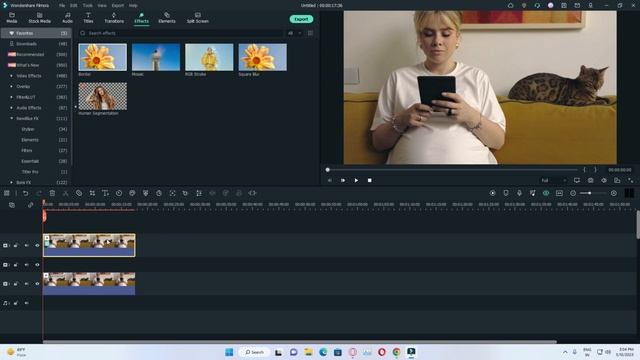Image resolution: width=640 pixels, height=360 pixels.
Task: Select the top timeline video clip
Action: click(x=89, y=245)
